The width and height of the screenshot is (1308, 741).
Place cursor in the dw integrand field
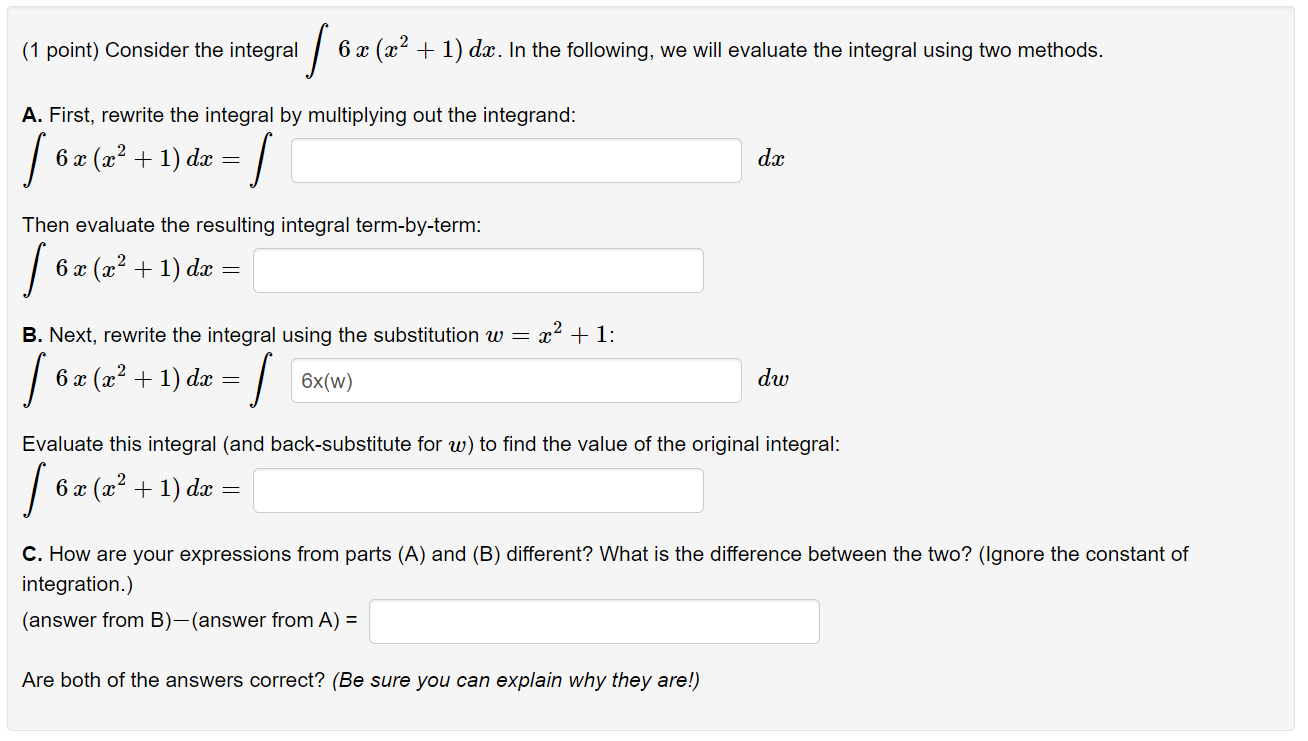pyautogui.click(x=515, y=380)
